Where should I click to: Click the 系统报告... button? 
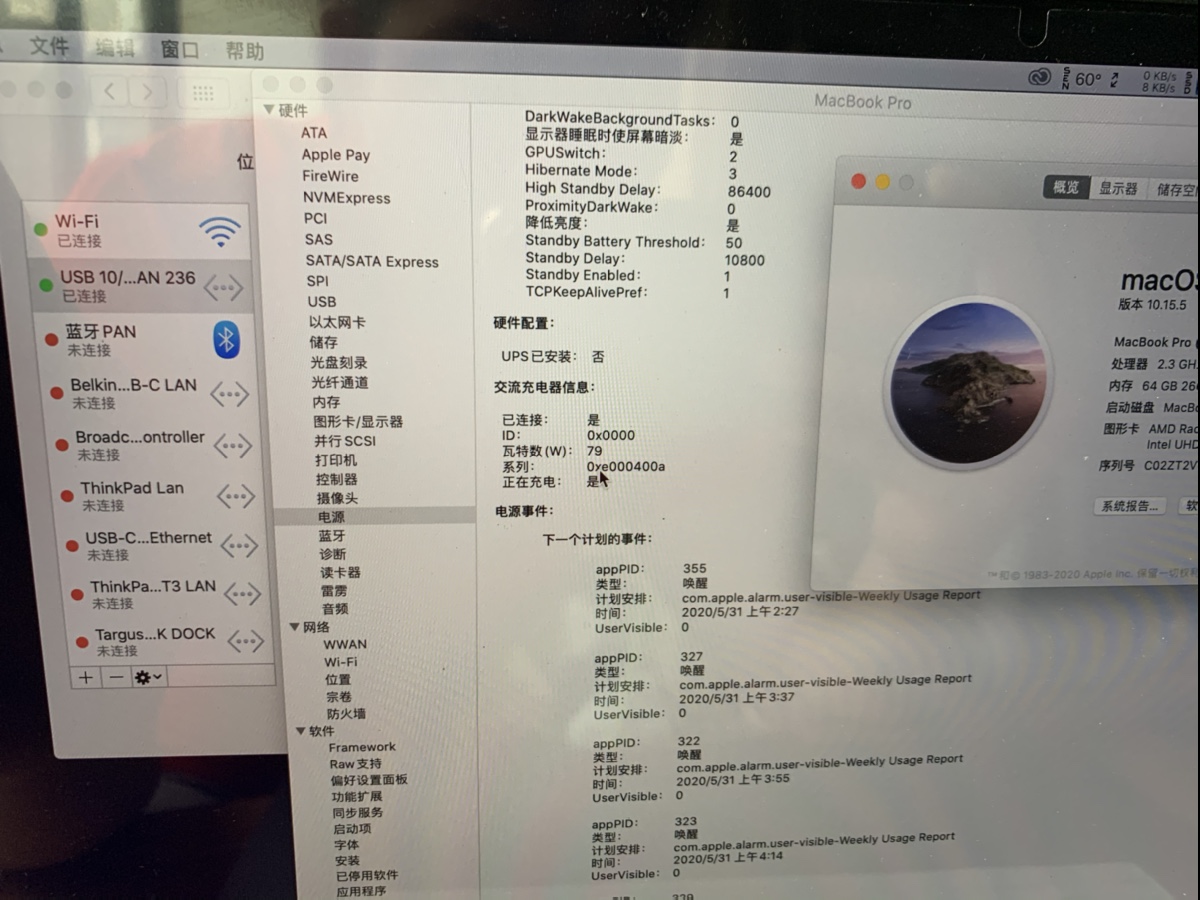tap(1131, 506)
